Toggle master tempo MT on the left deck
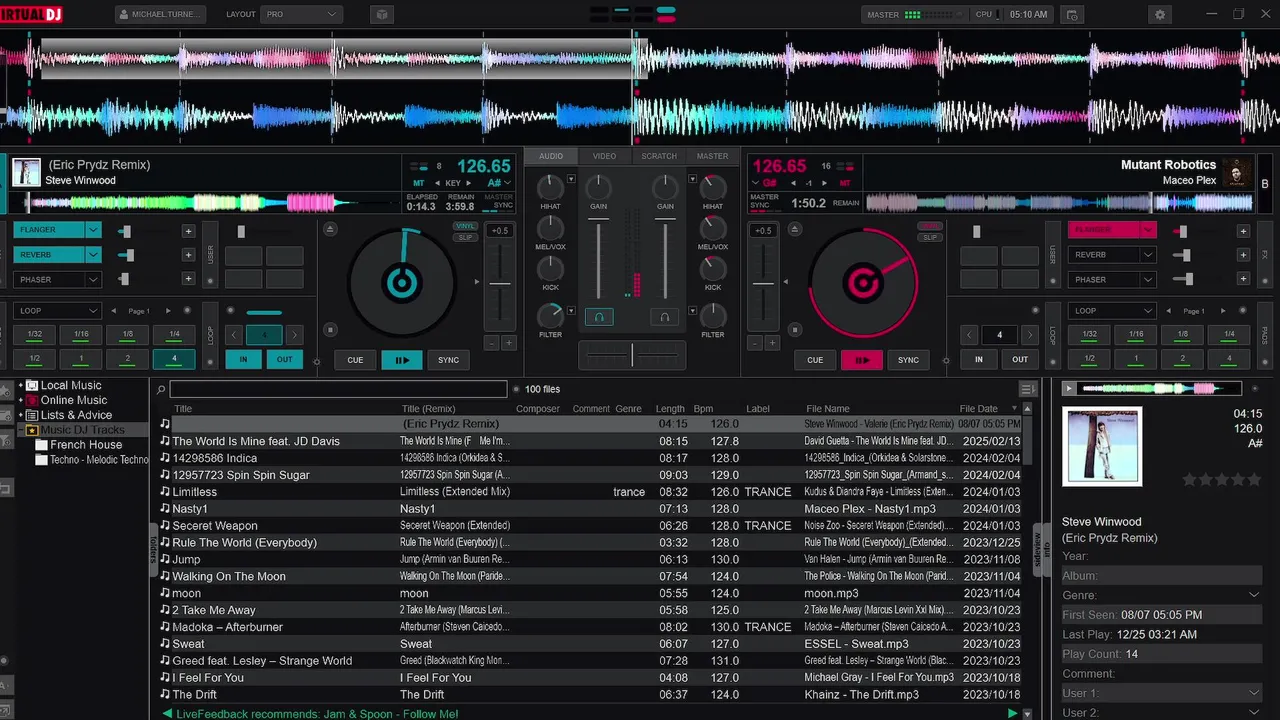 [x=417, y=184]
